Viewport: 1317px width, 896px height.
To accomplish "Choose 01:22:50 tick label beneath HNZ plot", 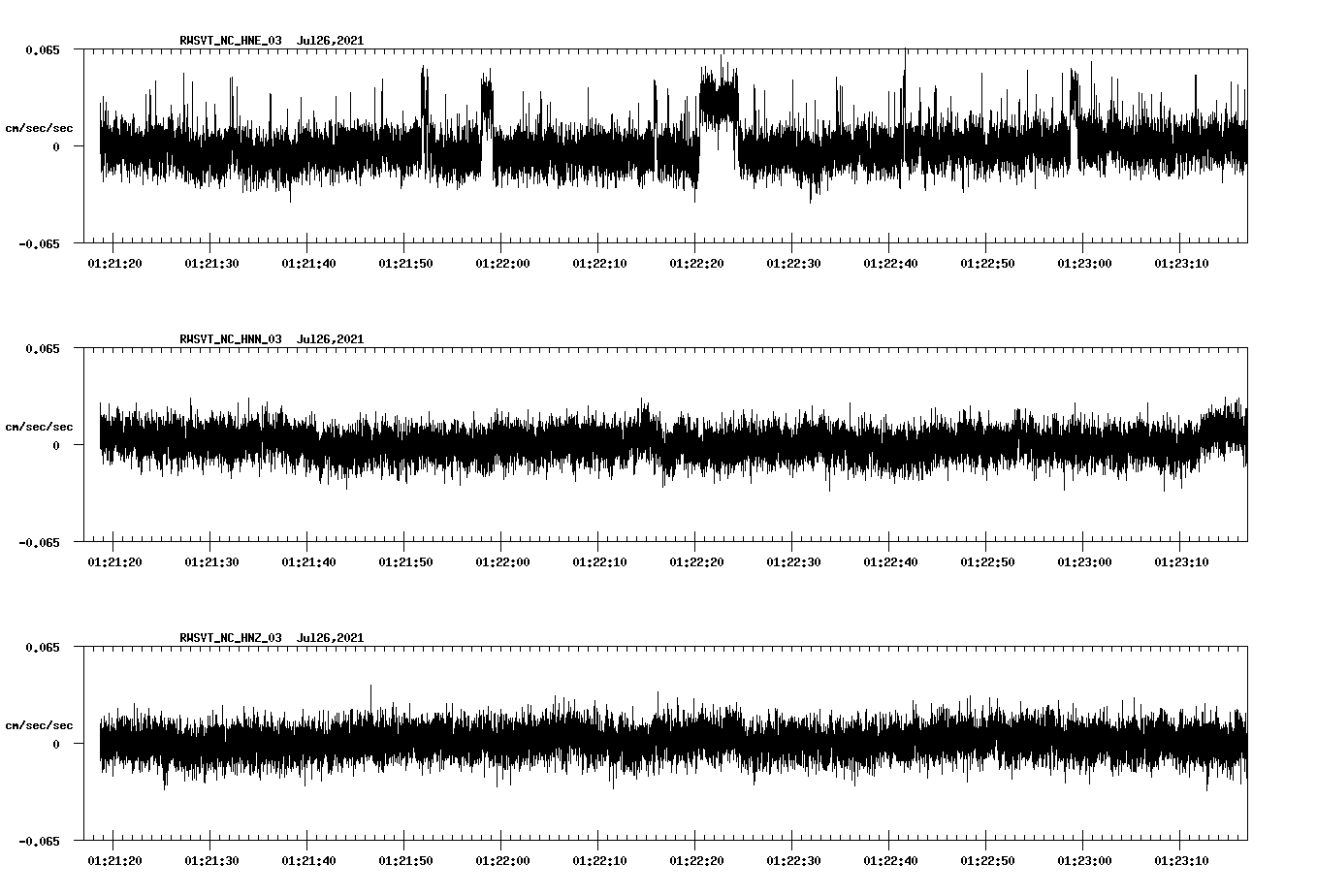I will (987, 861).
